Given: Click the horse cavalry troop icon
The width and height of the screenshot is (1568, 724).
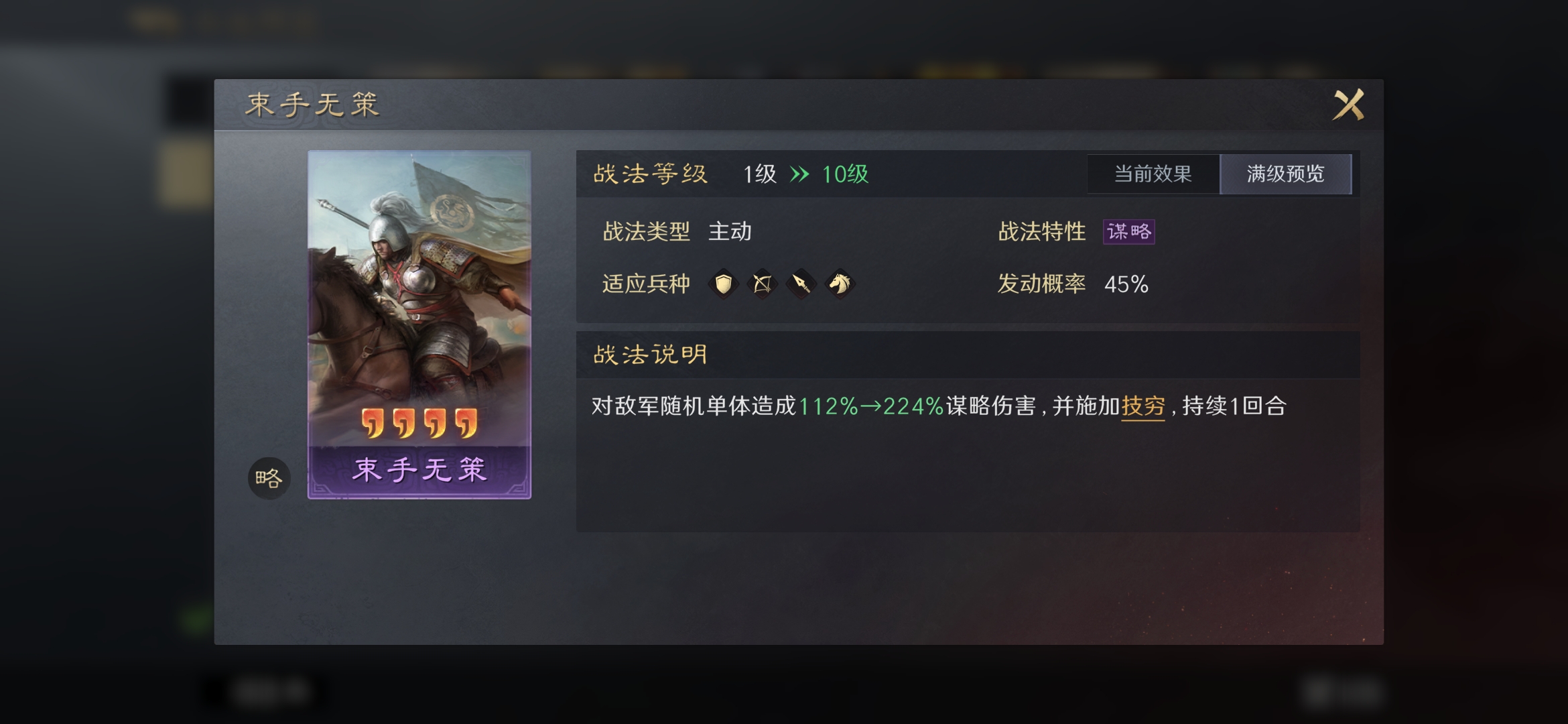Looking at the screenshot, I should [x=840, y=284].
